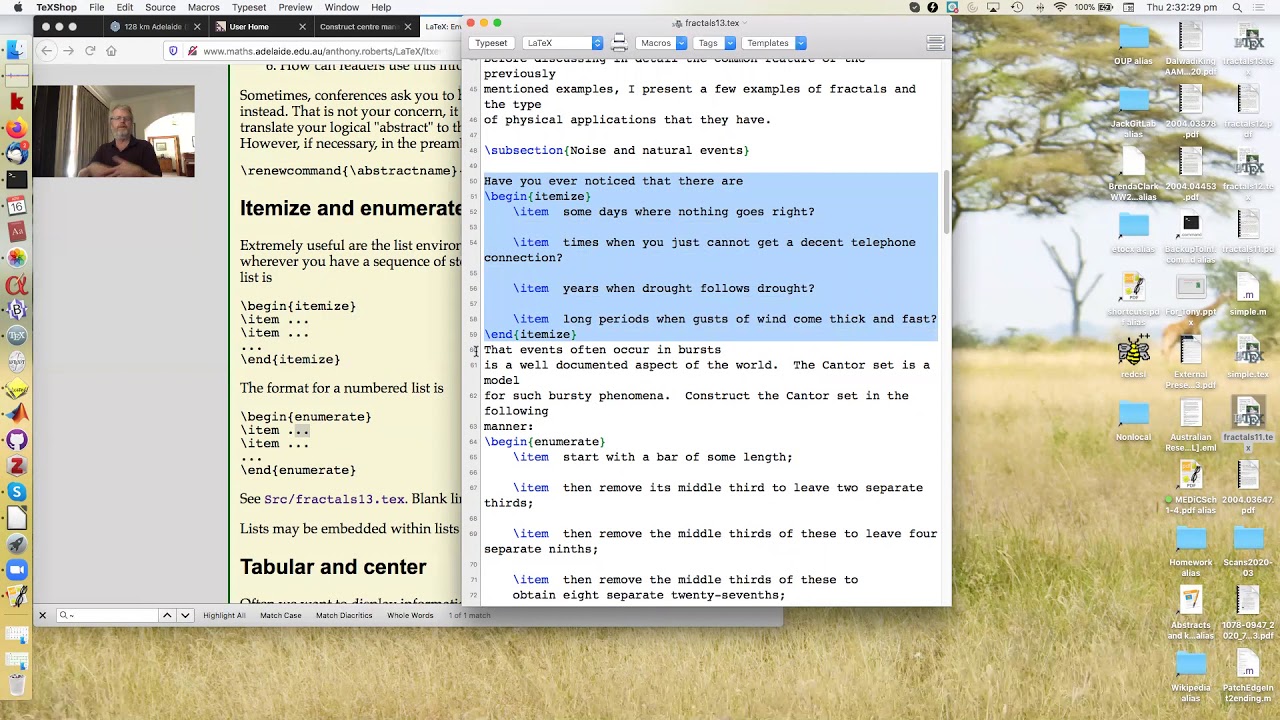Toggle Whole Words in find bar

click(x=410, y=615)
